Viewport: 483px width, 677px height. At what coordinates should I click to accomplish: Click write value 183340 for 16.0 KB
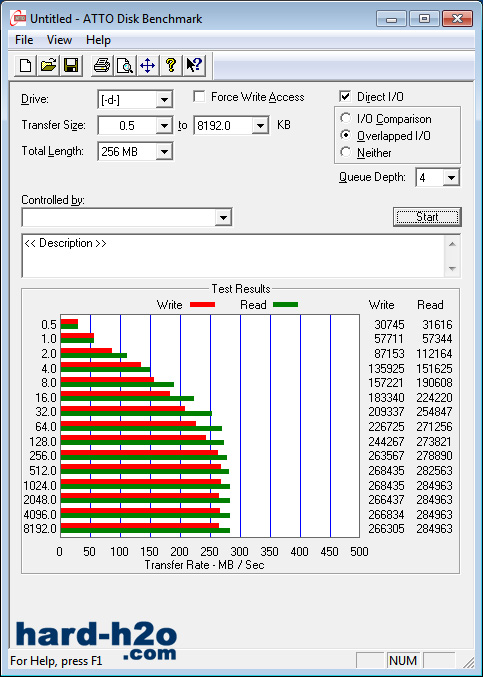[386, 398]
